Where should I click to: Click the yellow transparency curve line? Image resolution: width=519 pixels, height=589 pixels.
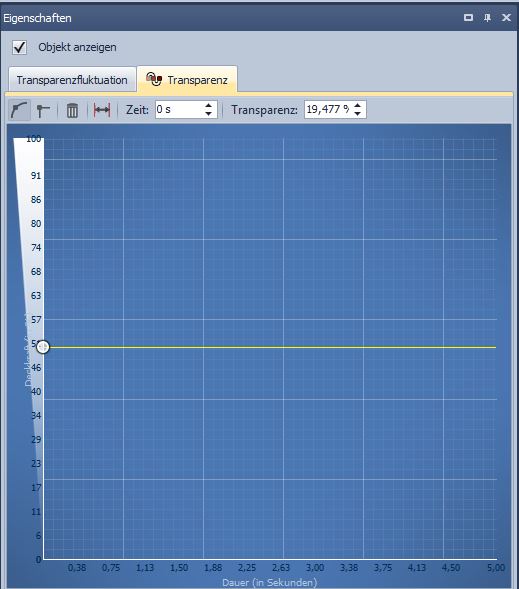coord(272,347)
